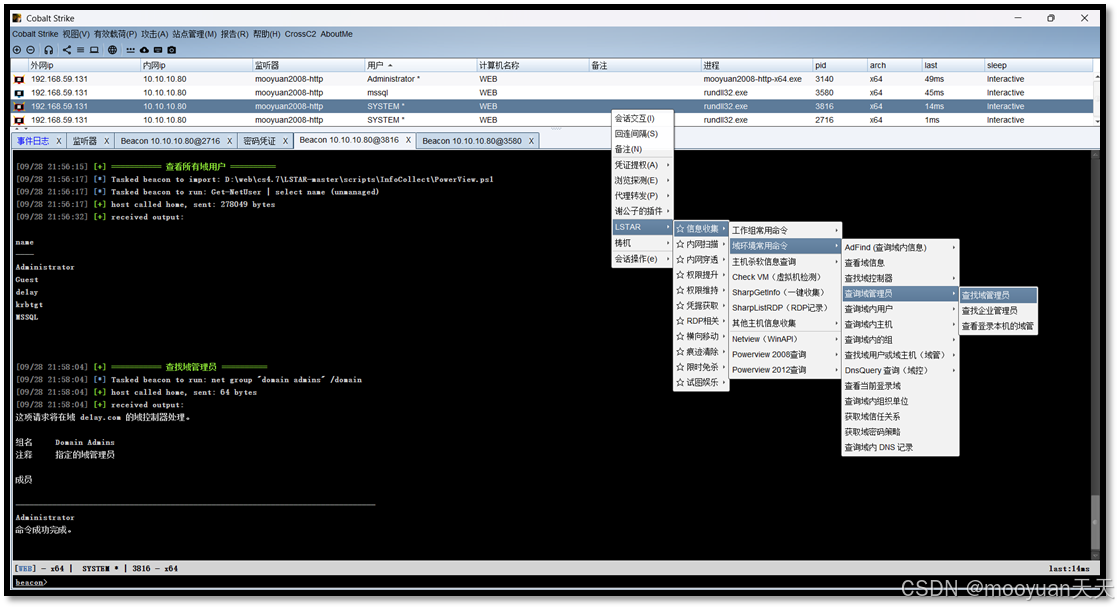Close the Beacon 10.10.10.80@3816 tab
This screenshot has height=609, width=1119.
pos(408,140)
